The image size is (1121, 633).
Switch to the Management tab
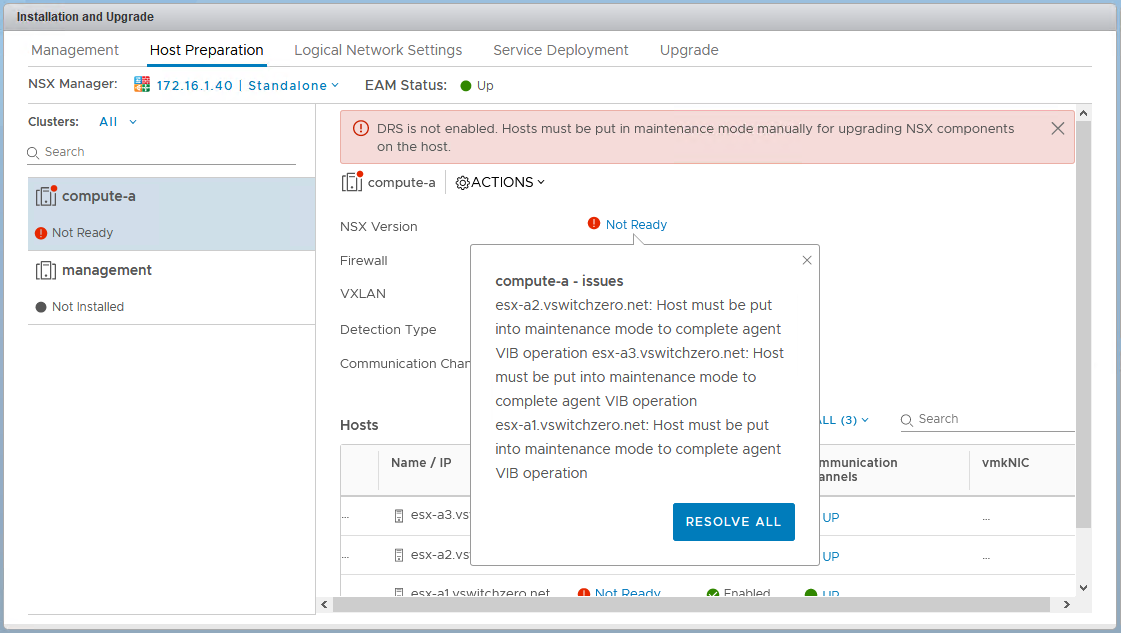click(x=75, y=50)
